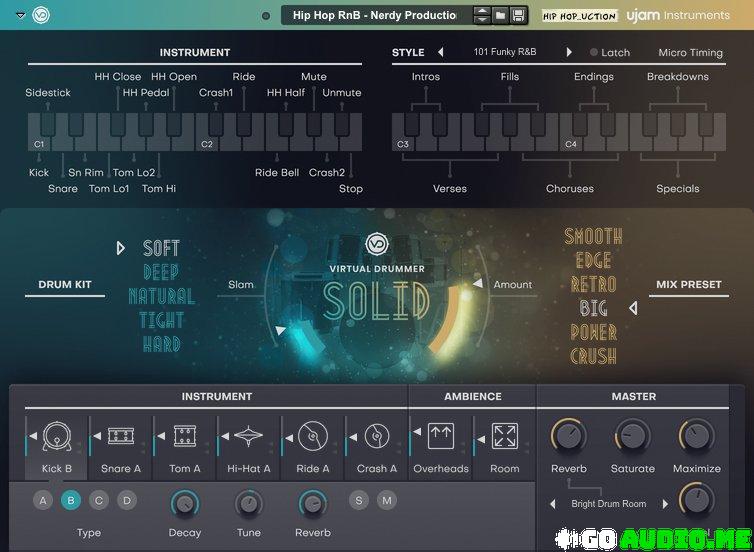Click the Hip Hop Production badge

click(x=579, y=16)
